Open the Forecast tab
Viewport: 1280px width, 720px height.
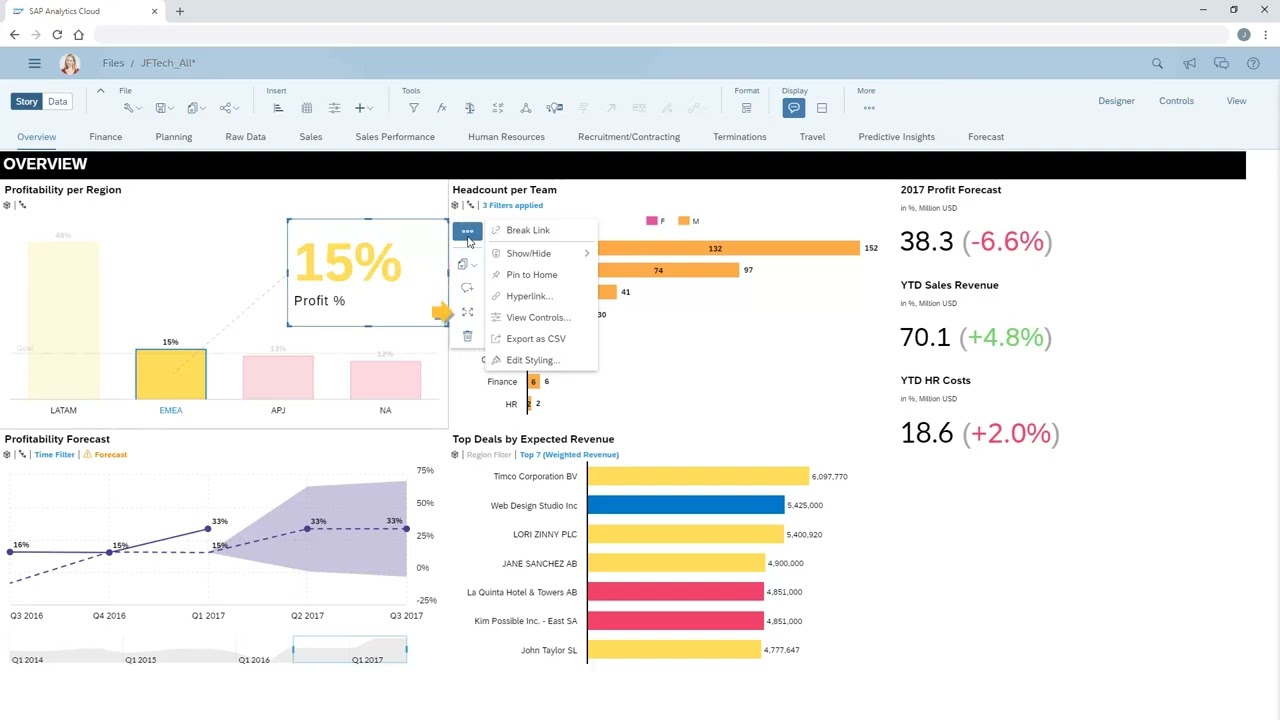point(986,137)
